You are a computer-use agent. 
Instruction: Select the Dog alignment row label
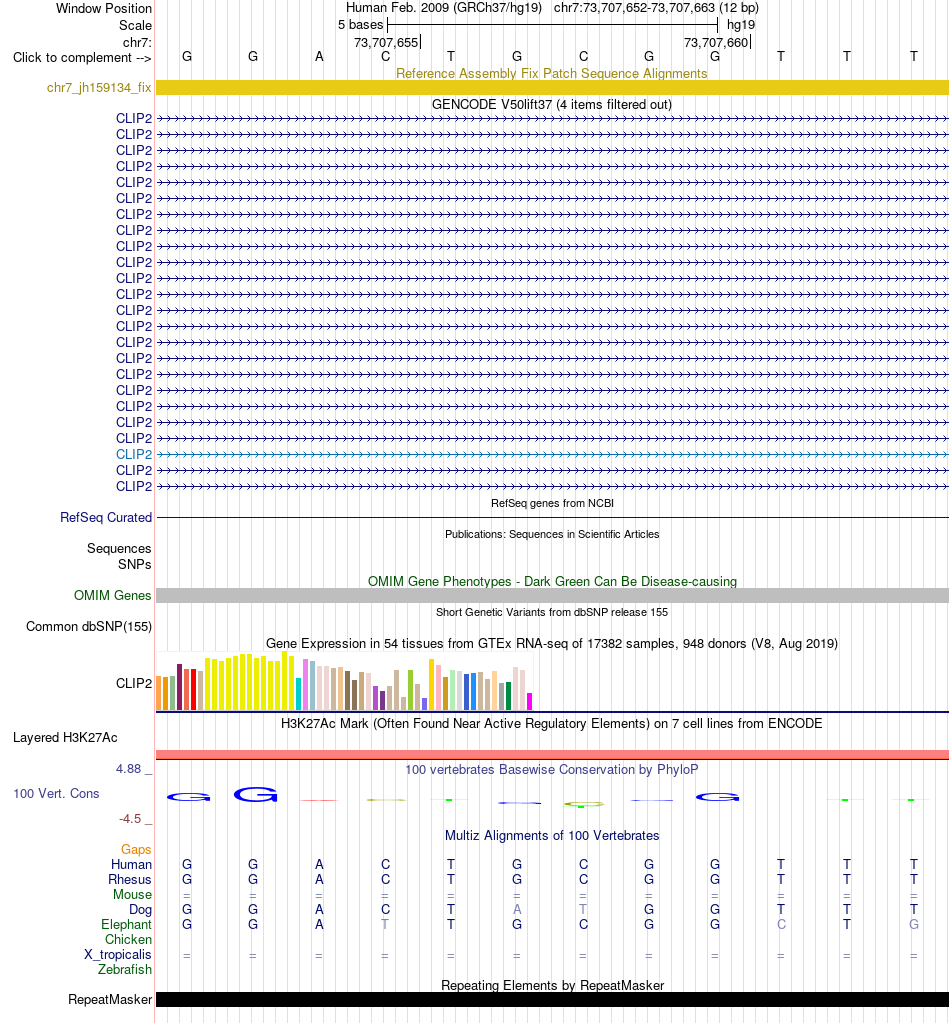tap(140, 909)
